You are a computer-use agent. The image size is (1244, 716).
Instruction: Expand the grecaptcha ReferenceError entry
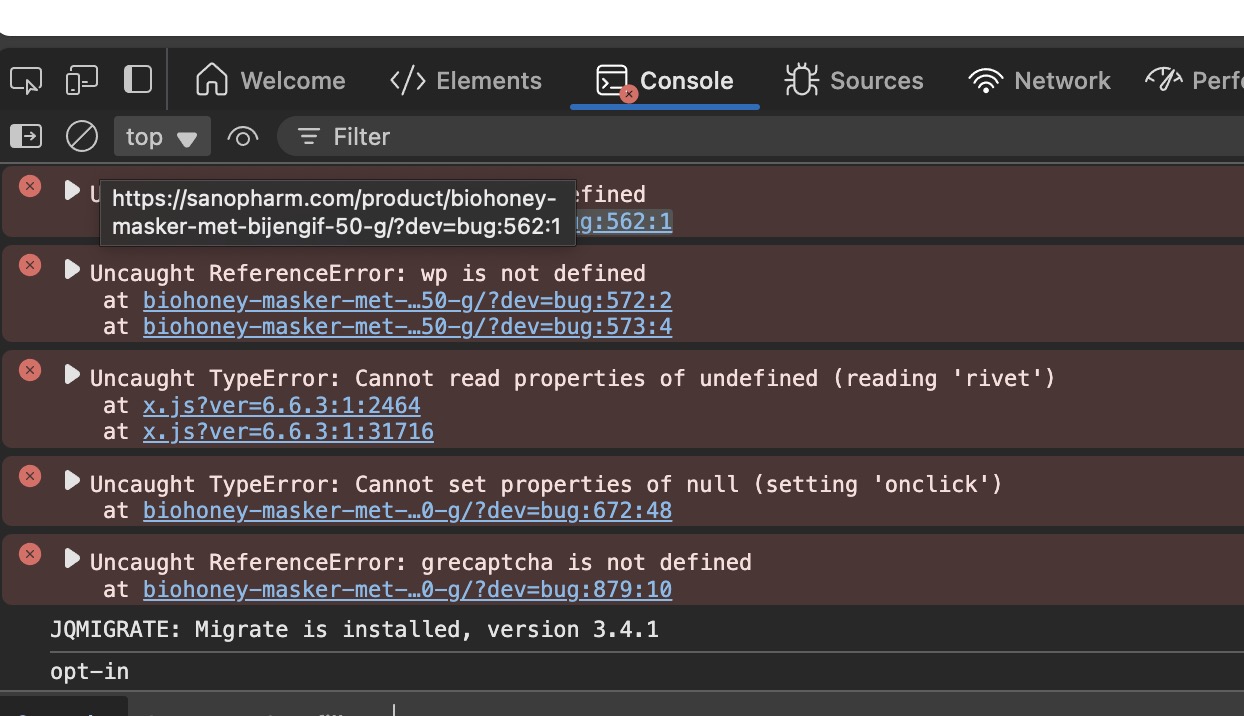tap(71, 558)
